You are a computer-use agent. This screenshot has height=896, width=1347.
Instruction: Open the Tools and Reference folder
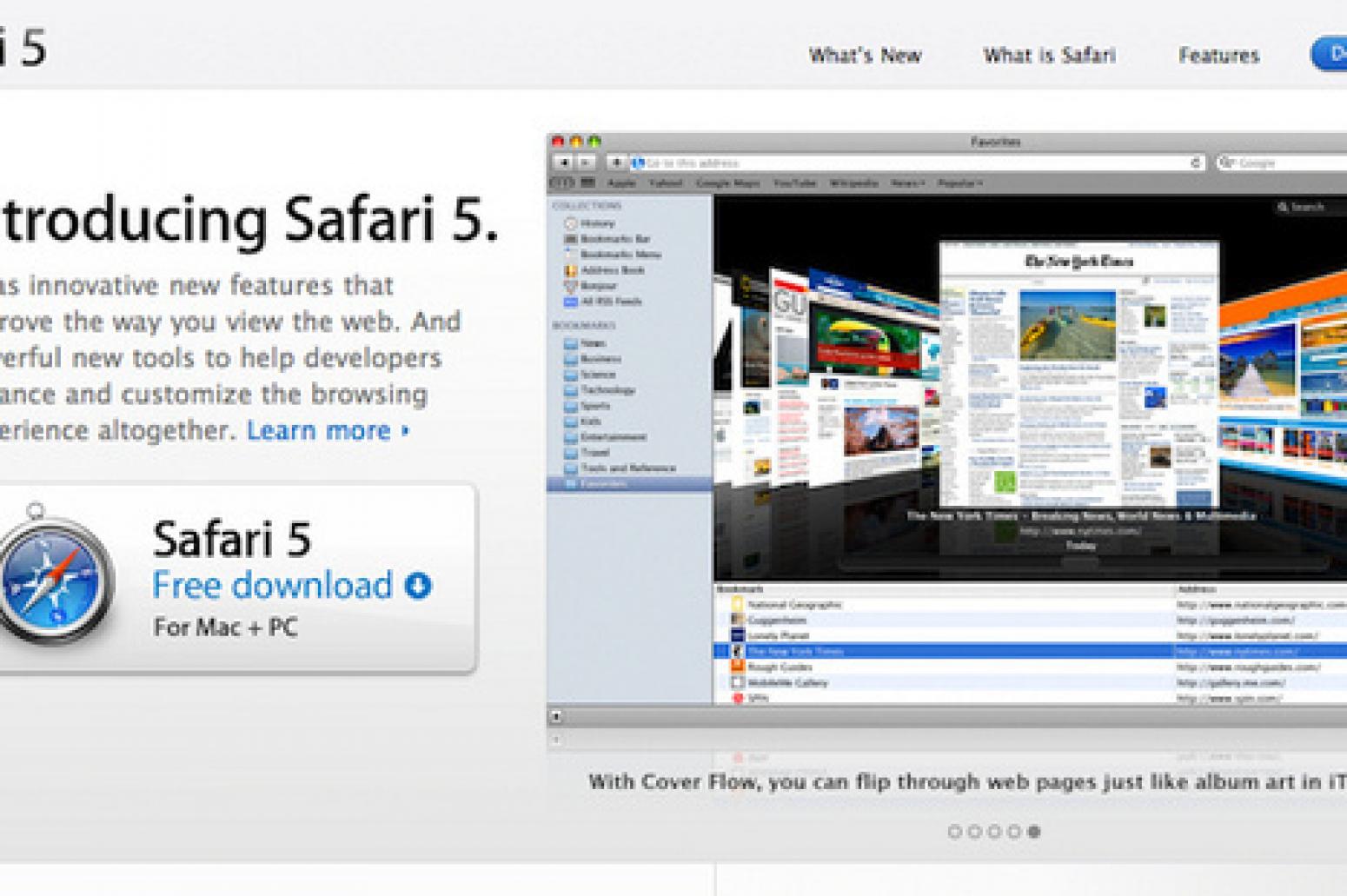(x=620, y=468)
